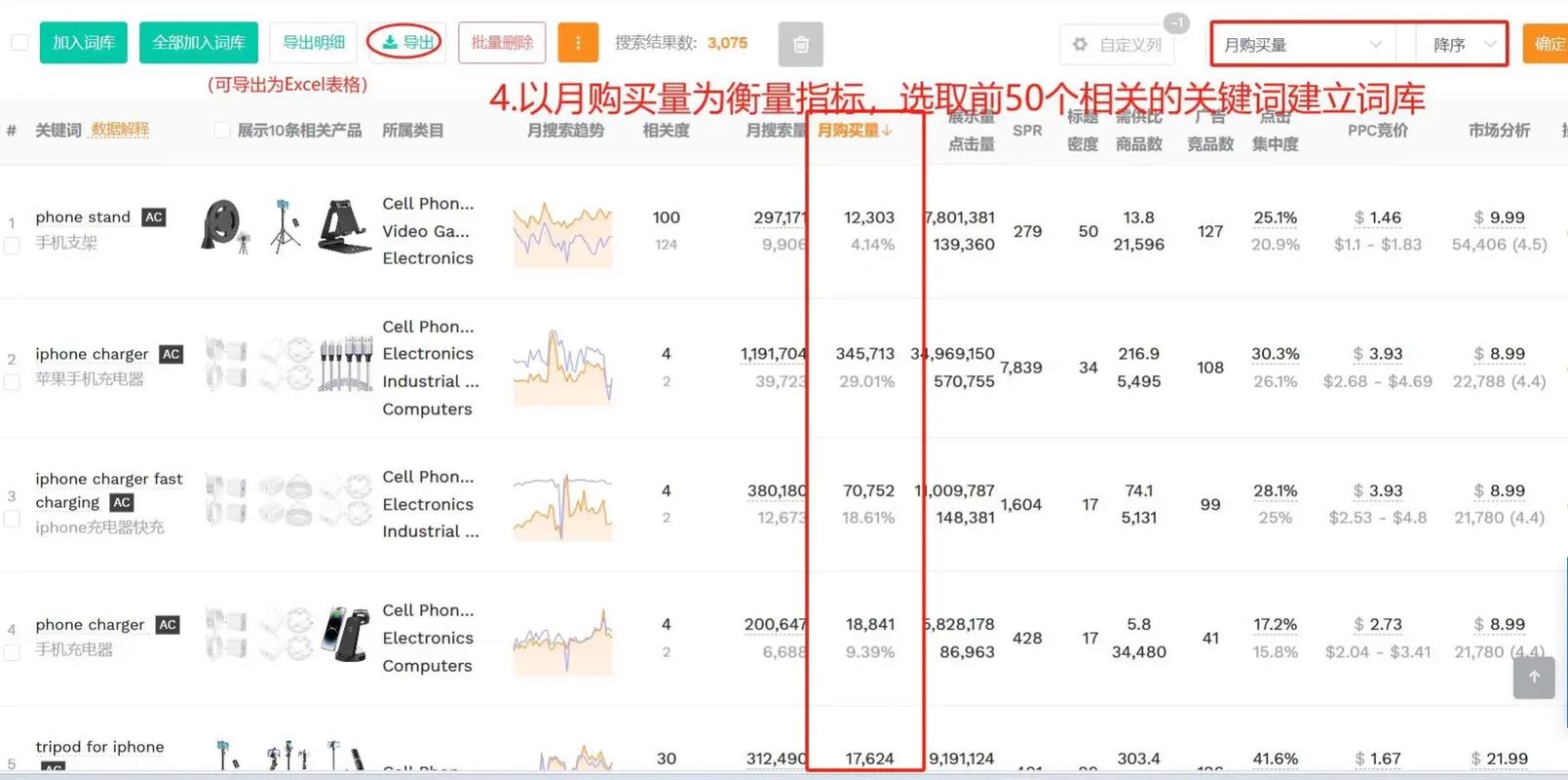Click monthly purchases value 70,752
The width and height of the screenshot is (1568, 780).
click(868, 490)
